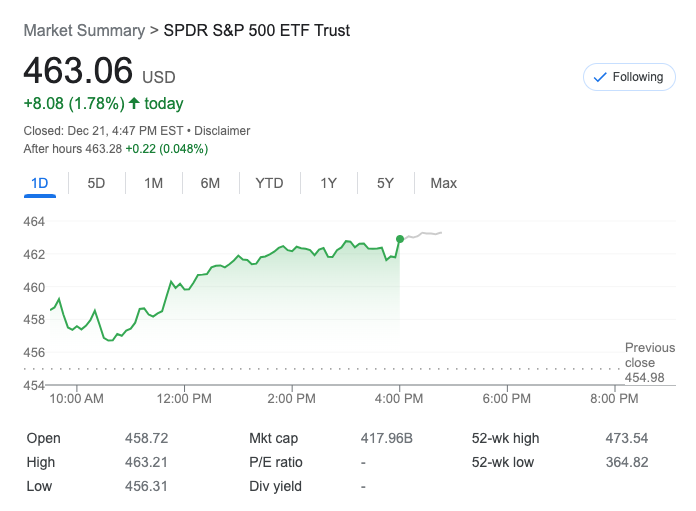Toggle the Following button
The height and width of the screenshot is (511, 696).
tap(628, 77)
